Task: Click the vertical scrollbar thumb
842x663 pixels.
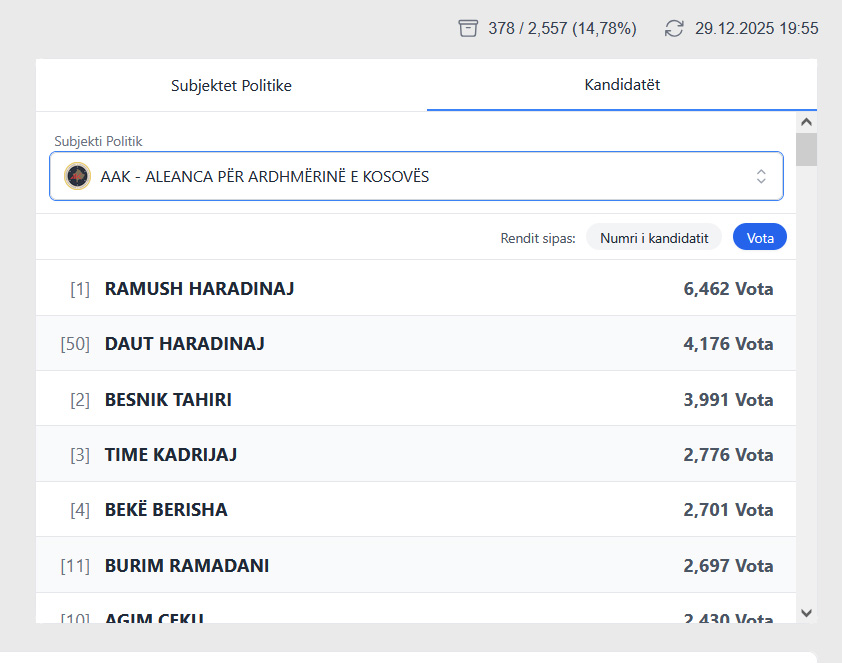Action: coord(806,149)
